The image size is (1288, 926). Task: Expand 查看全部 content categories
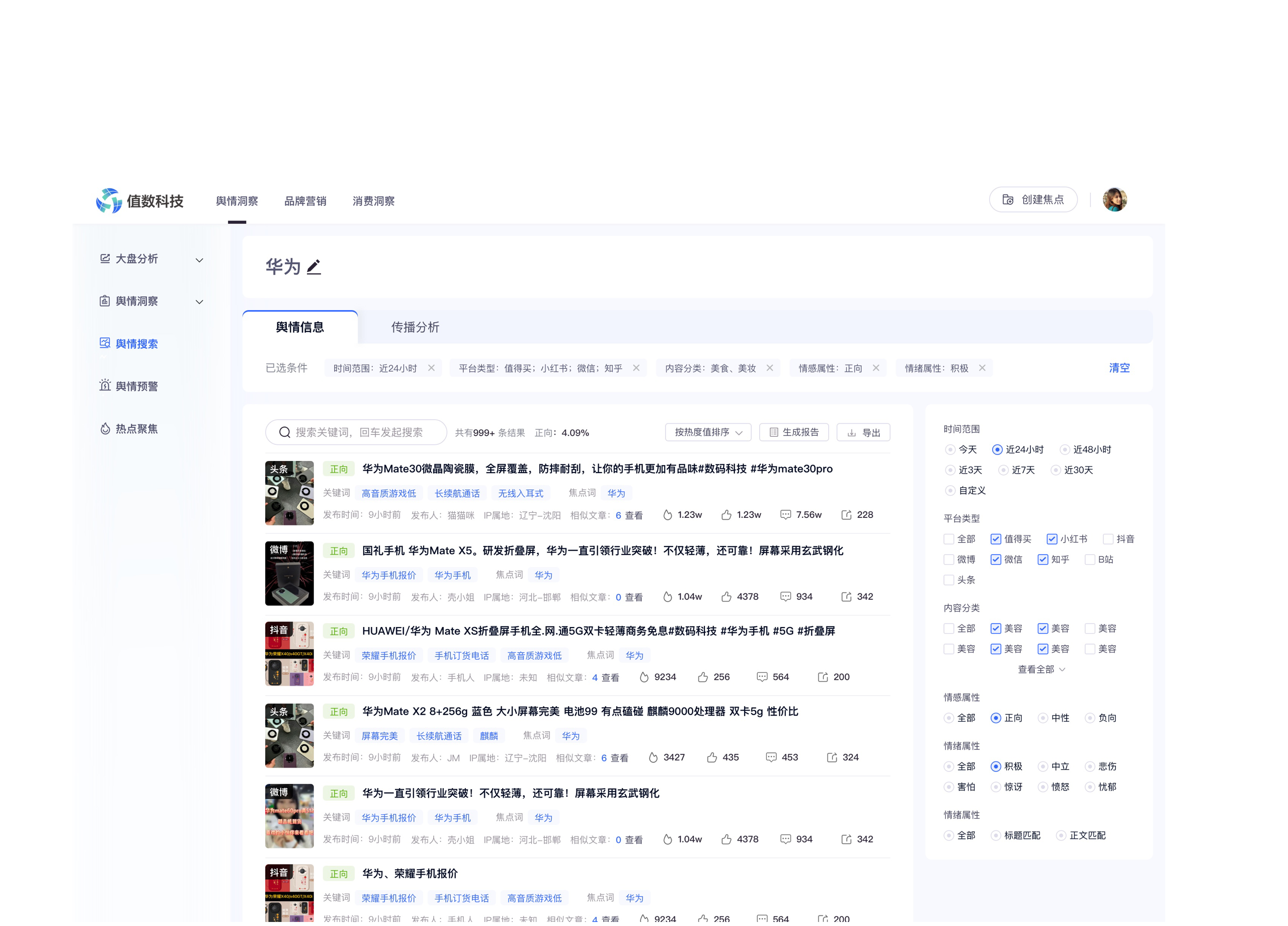click(x=1041, y=669)
